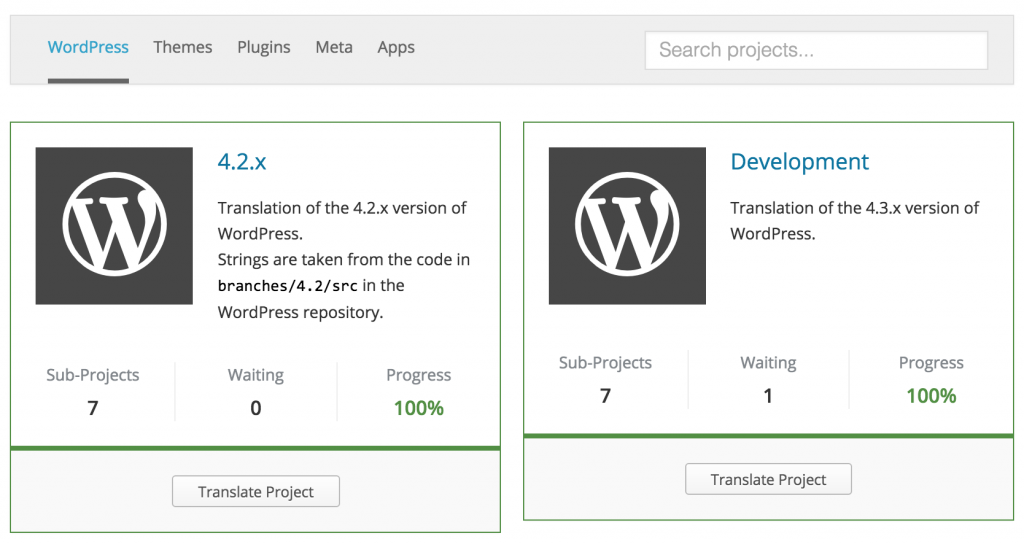Click the Waiting count 0 on the 4.2.x card
The height and width of the screenshot is (544, 1024).
point(256,408)
